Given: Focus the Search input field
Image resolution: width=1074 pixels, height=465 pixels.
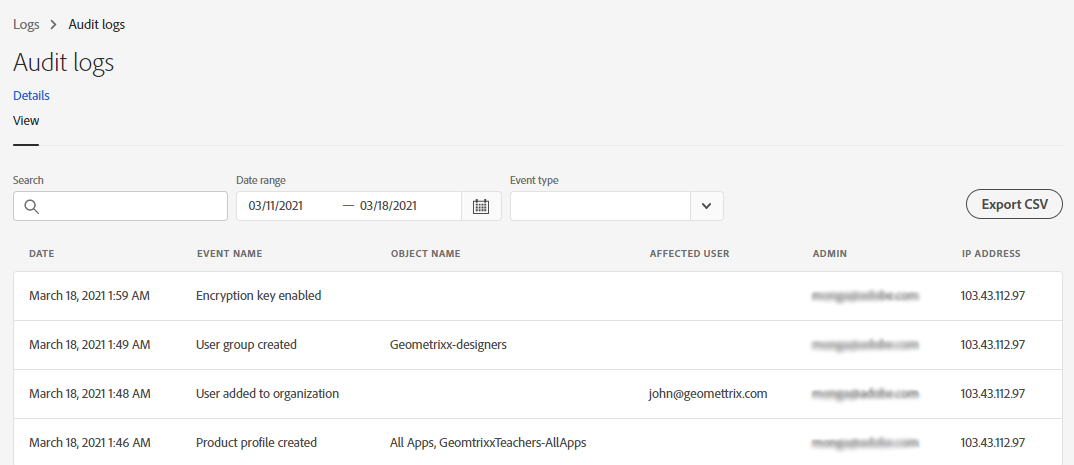Looking at the screenshot, I should (132, 206).
